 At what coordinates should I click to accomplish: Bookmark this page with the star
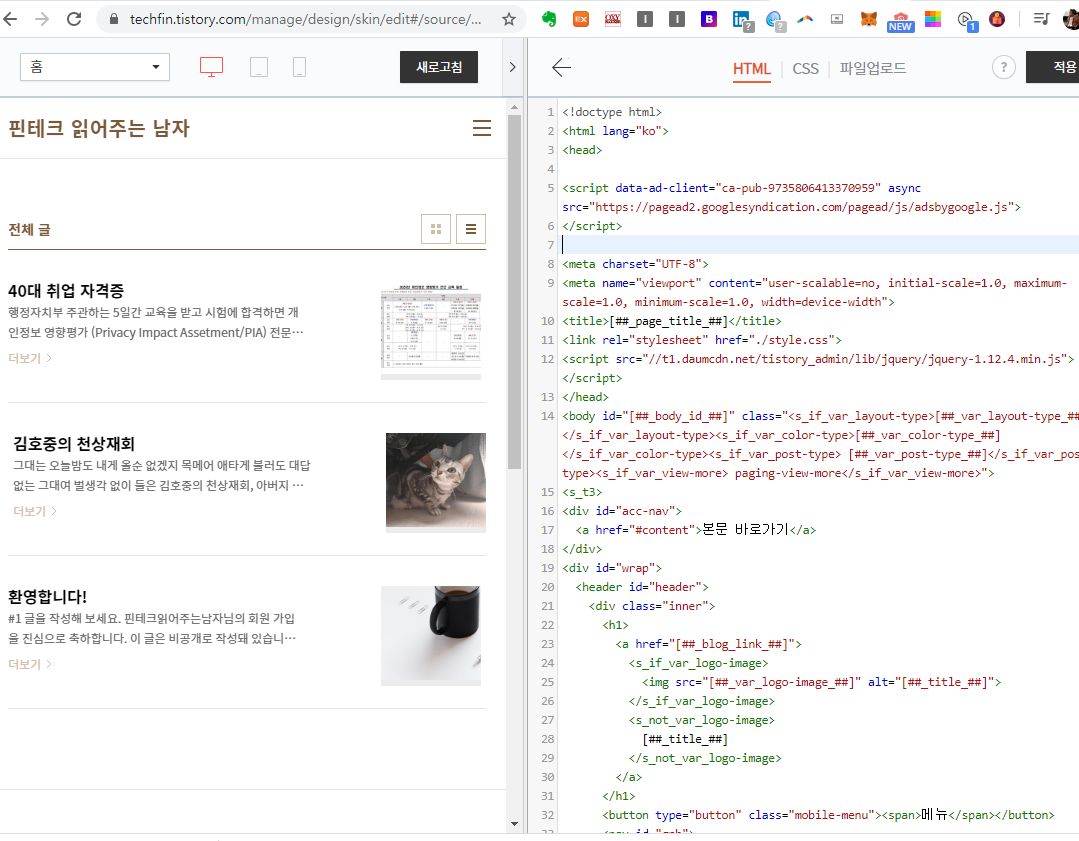pos(509,19)
